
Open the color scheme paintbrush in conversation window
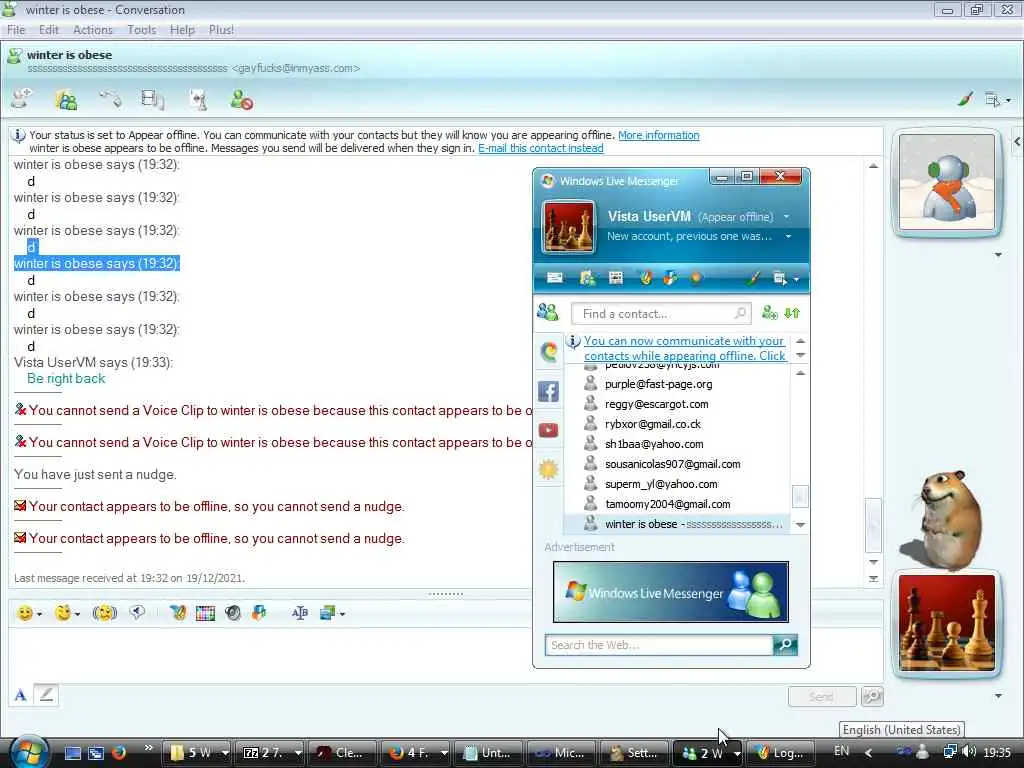tap(965, 99)
